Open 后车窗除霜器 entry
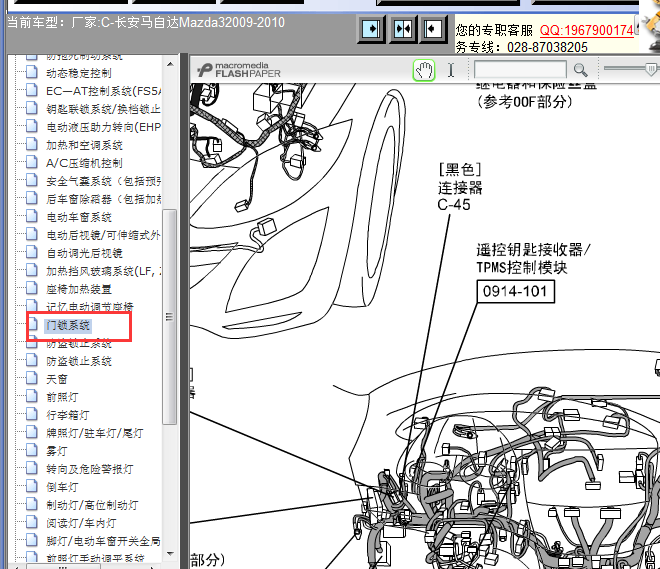Screen dimensions: 660x569 pos(103,199)
